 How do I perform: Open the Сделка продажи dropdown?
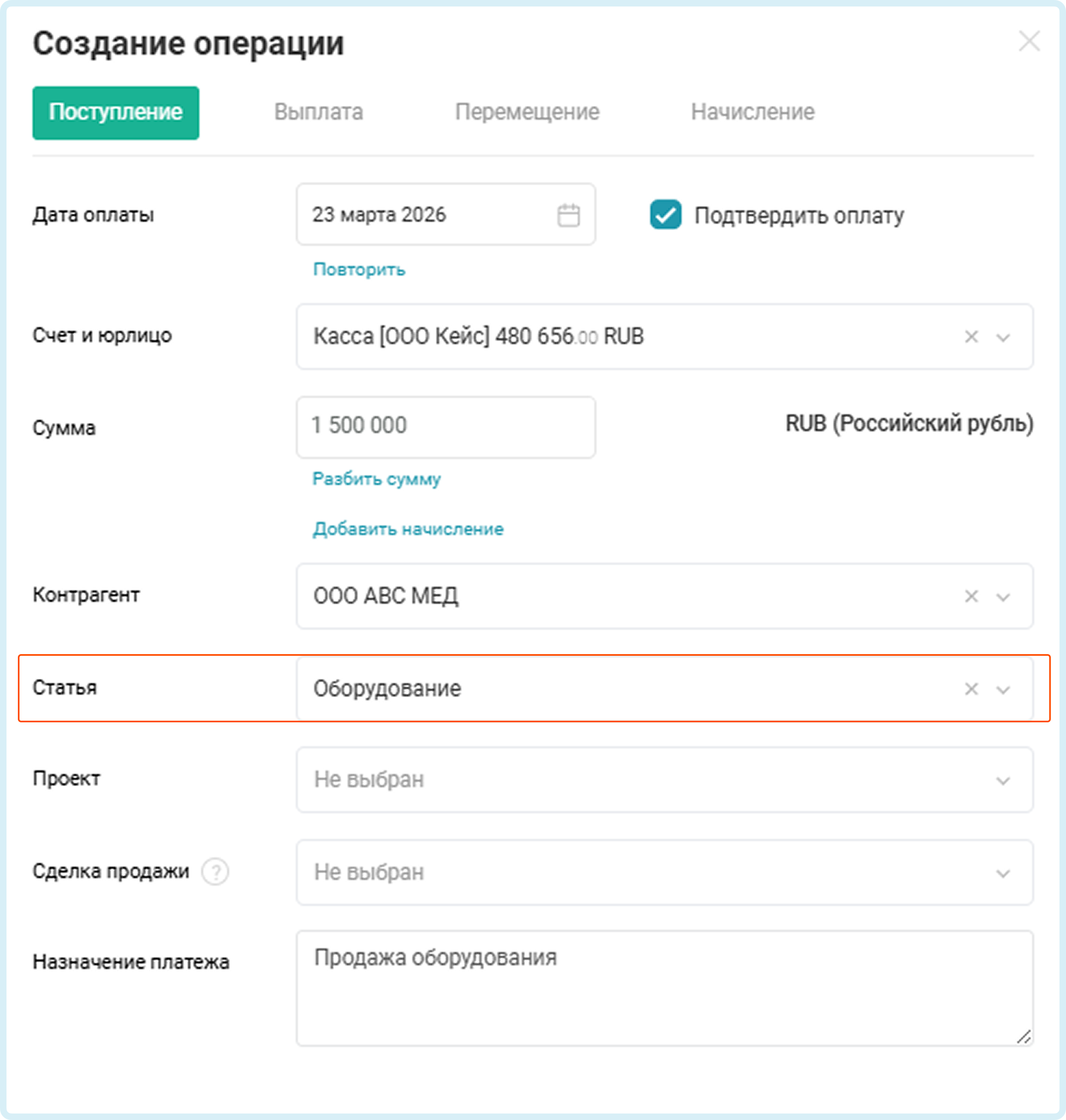(x=664, y=872)
